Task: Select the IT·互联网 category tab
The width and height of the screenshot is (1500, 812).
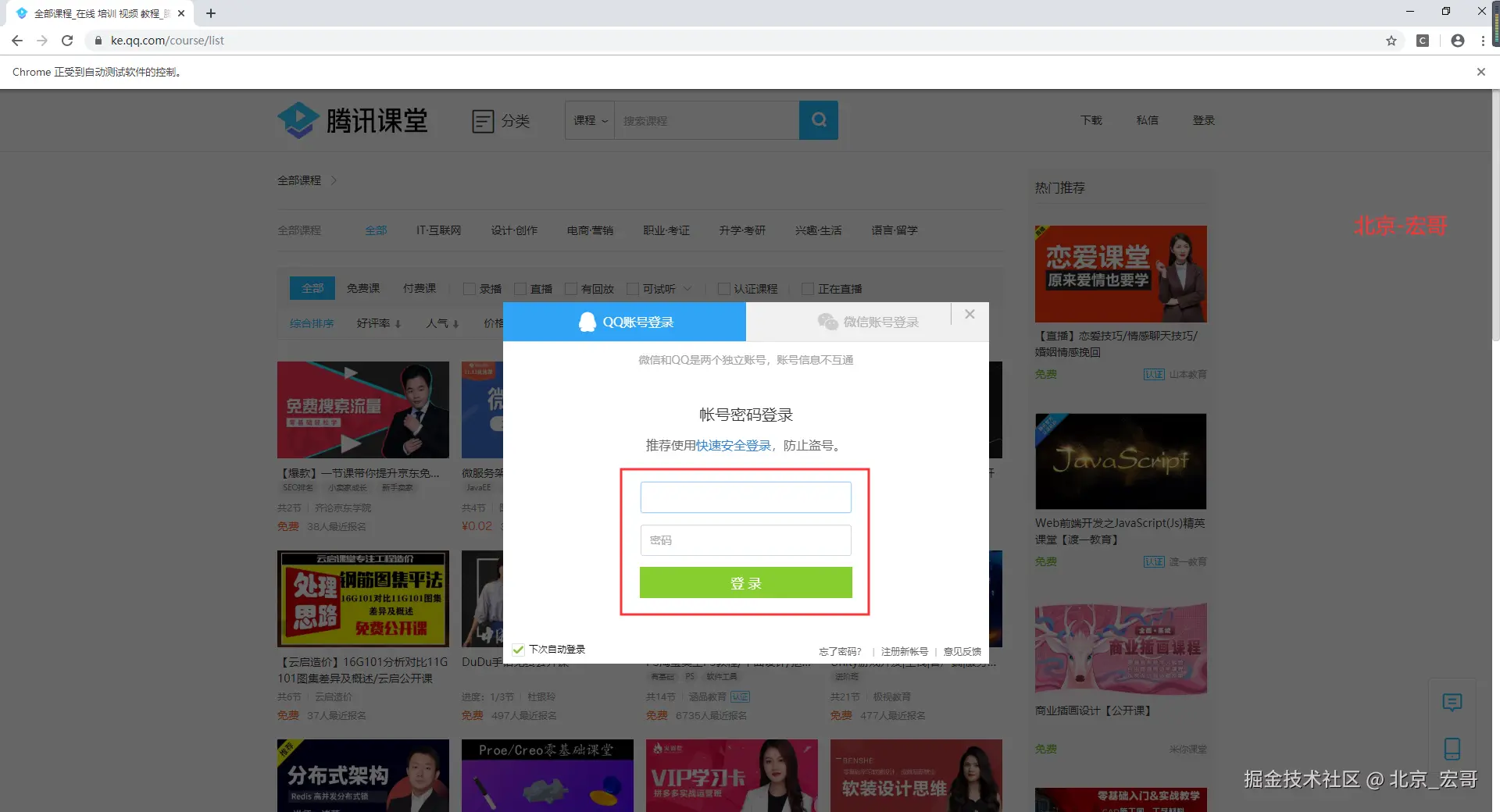Action: coord(438,230)
